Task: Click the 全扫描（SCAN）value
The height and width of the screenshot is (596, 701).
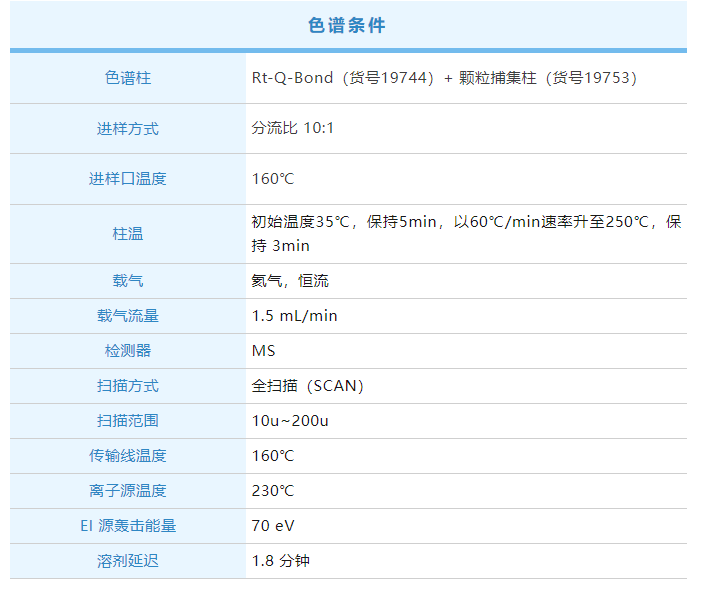Action: 307,386
